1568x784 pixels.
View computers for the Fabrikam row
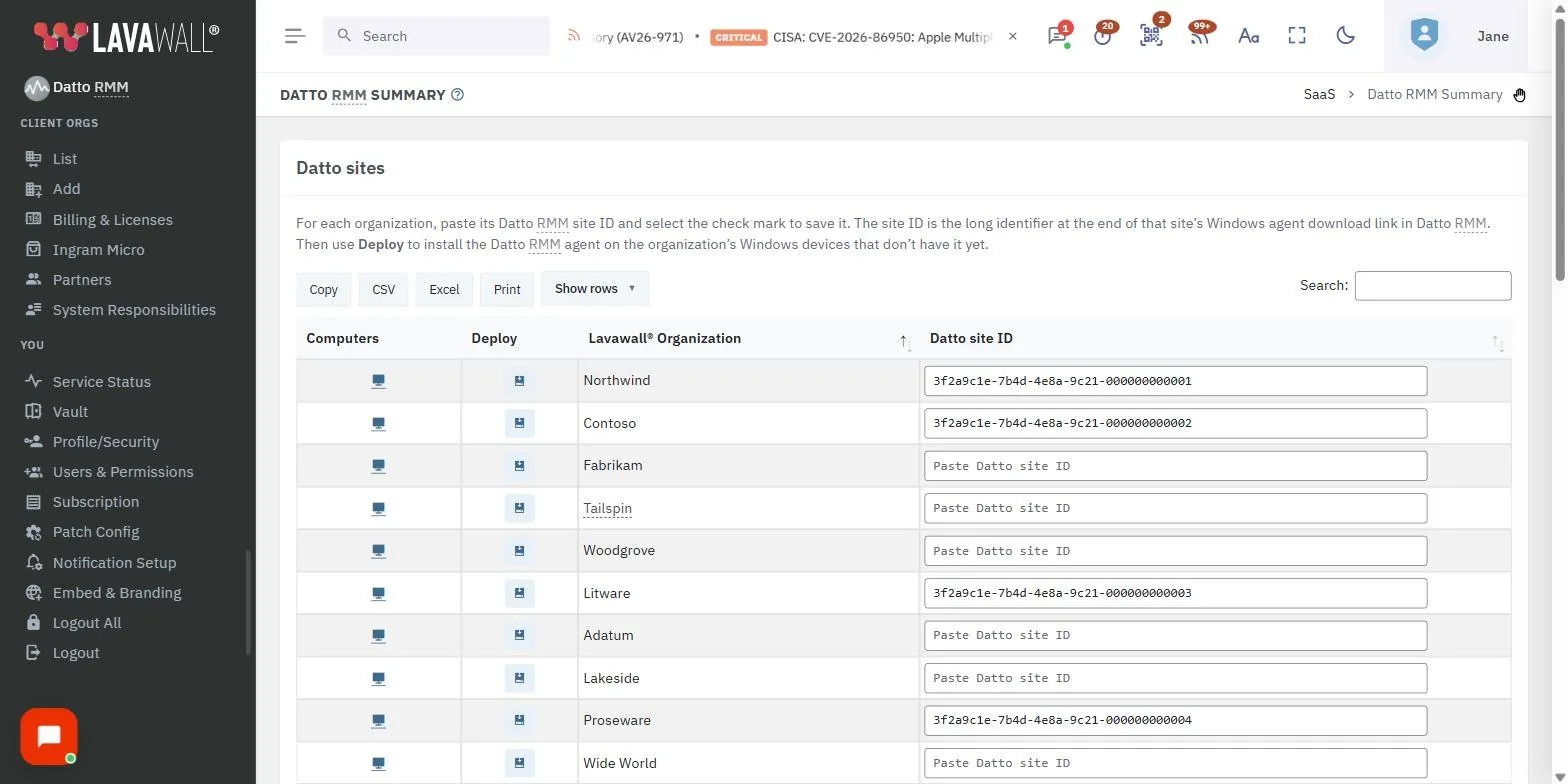pos(379,466)
